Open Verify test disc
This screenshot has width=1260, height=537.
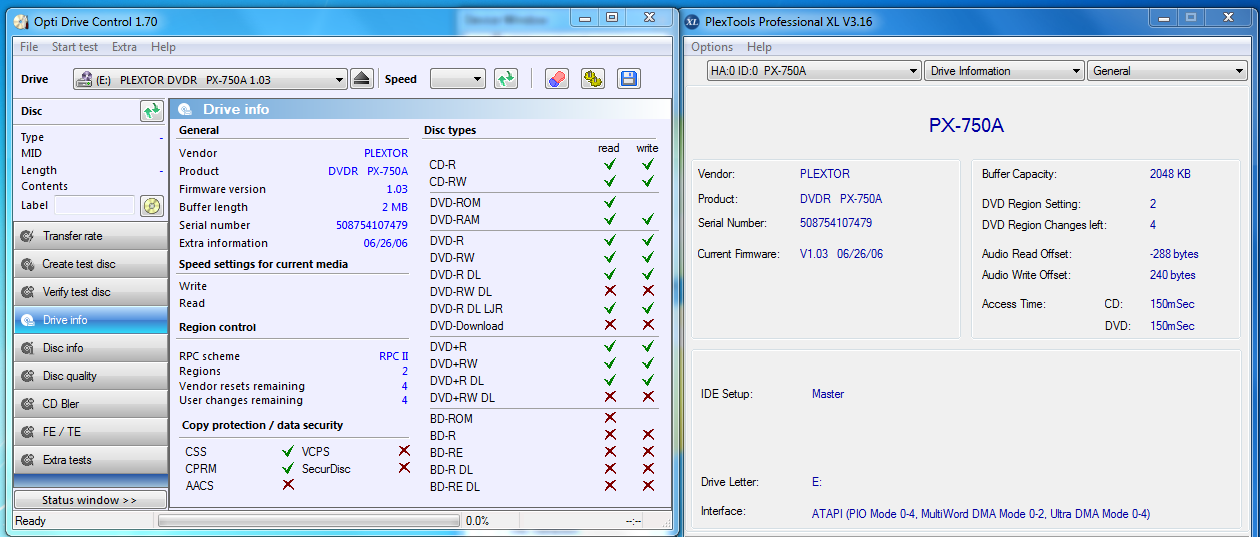coord(91,292)
